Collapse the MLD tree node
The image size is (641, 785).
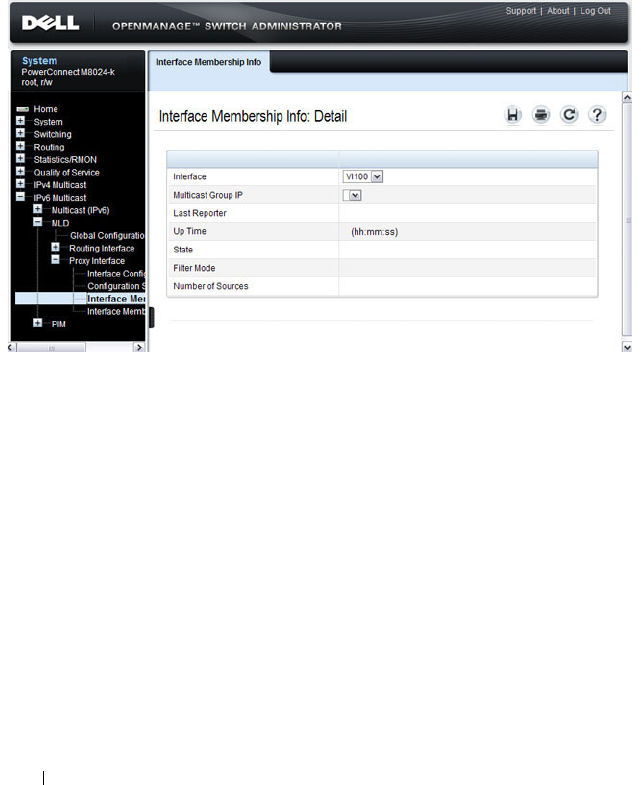tap(38, 222)
